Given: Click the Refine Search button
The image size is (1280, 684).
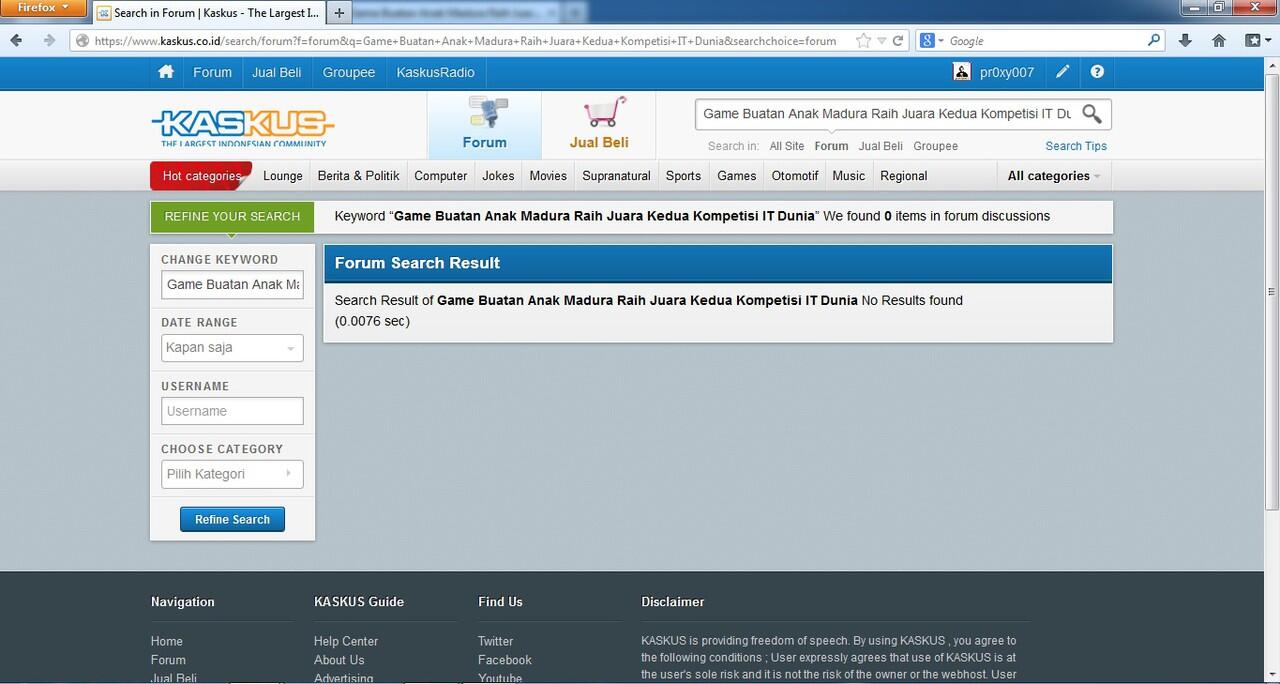Looking at the screenshot, I should click(x=232, y=520).
